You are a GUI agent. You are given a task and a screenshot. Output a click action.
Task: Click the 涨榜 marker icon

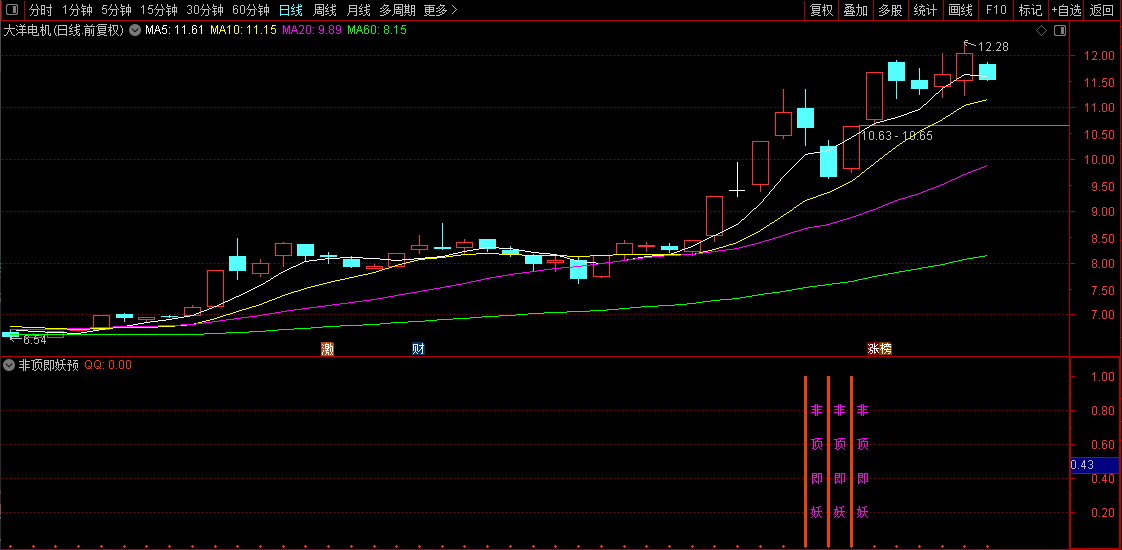pos(879,349)
